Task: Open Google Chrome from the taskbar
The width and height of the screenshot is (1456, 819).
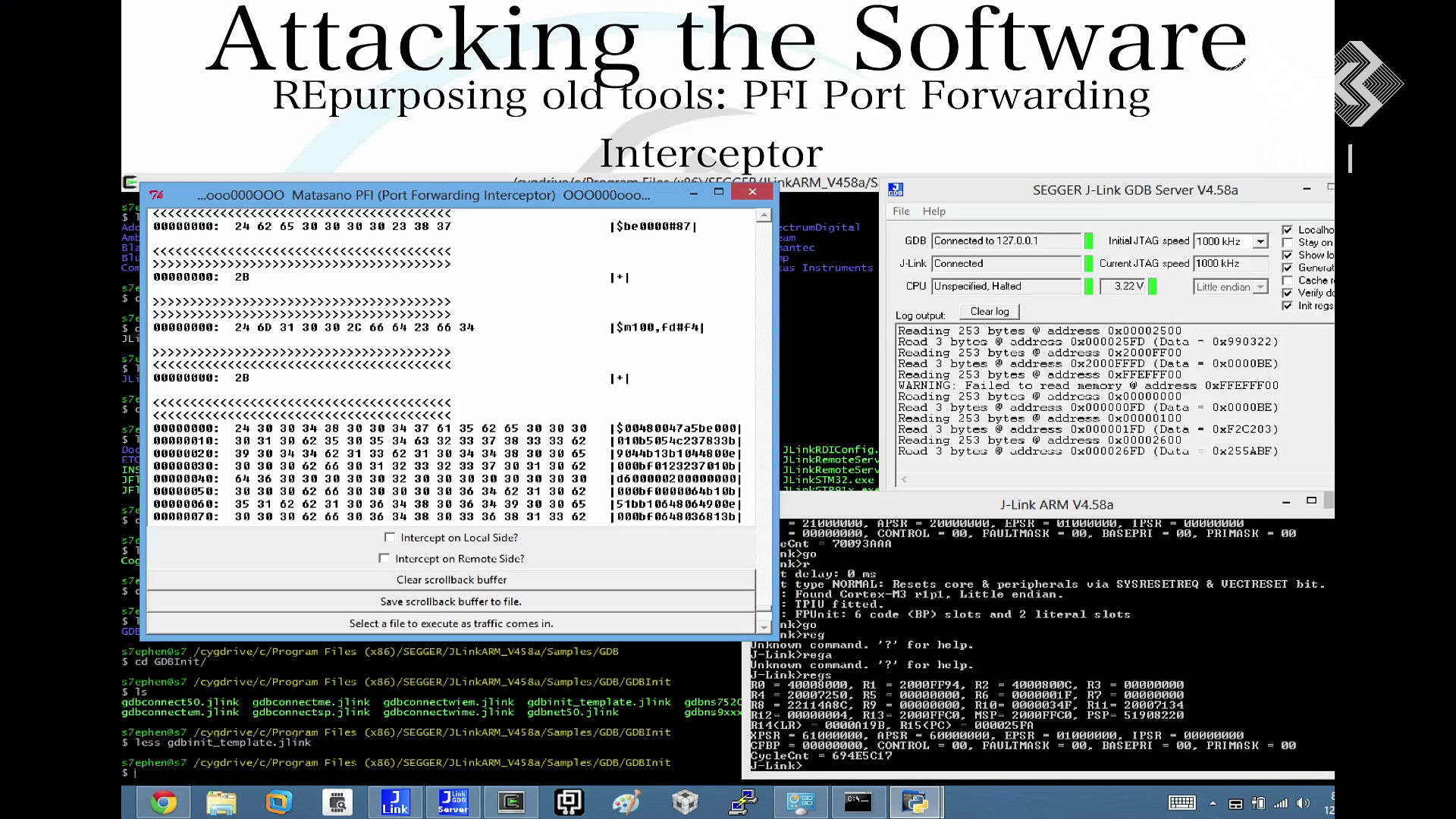Action: (x=163, y=802)
